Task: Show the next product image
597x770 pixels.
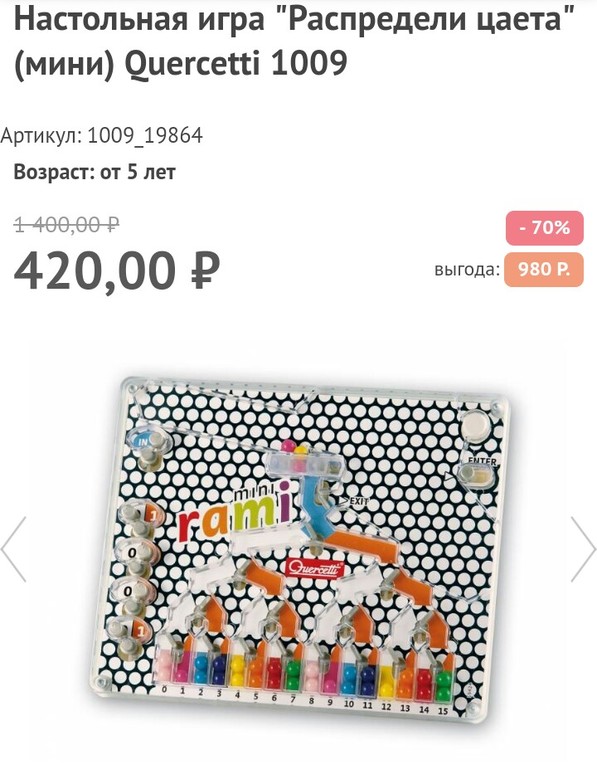Action: coord(583,549)
